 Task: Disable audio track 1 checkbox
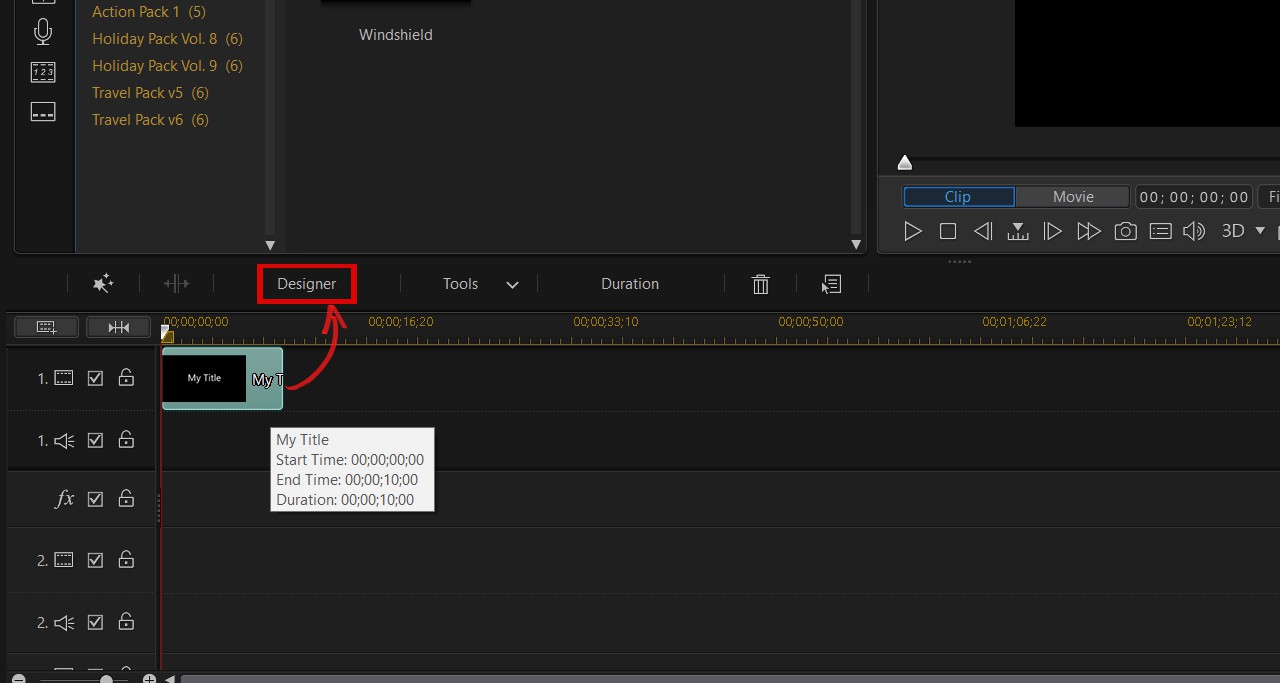(x=95, y=440)
